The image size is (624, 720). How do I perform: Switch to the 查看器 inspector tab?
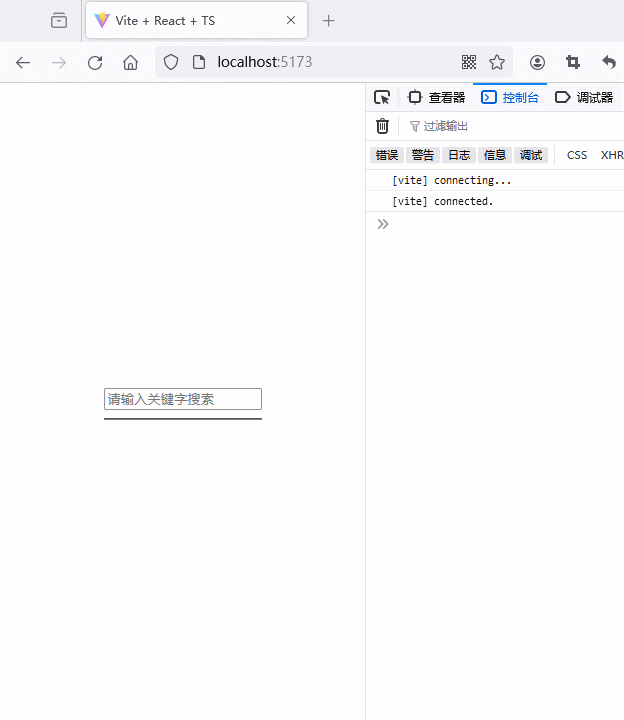pyautogui.click(x=437, y=97)
